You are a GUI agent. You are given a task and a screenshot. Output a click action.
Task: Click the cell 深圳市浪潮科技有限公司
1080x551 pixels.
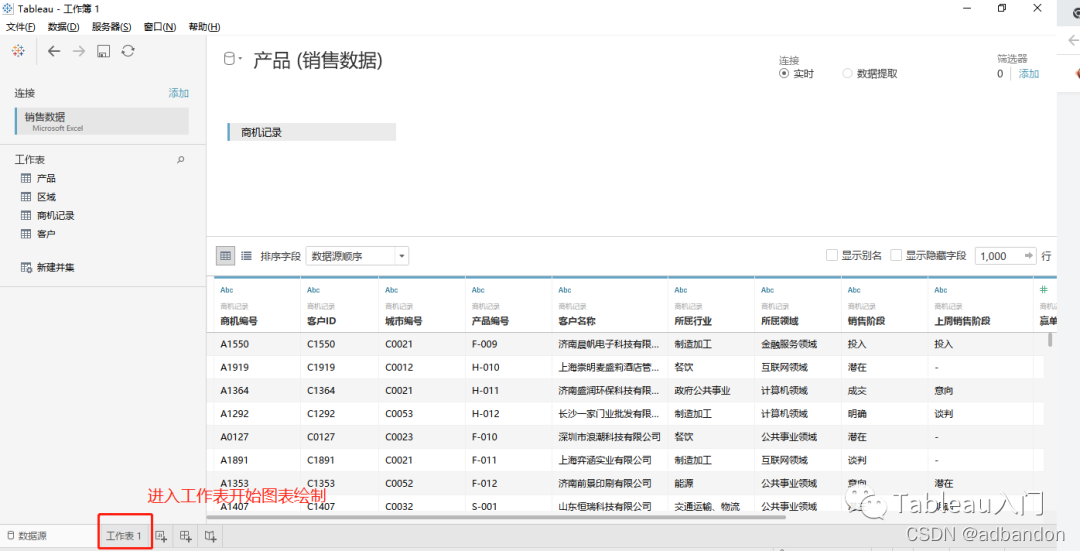tap(610, 437)
